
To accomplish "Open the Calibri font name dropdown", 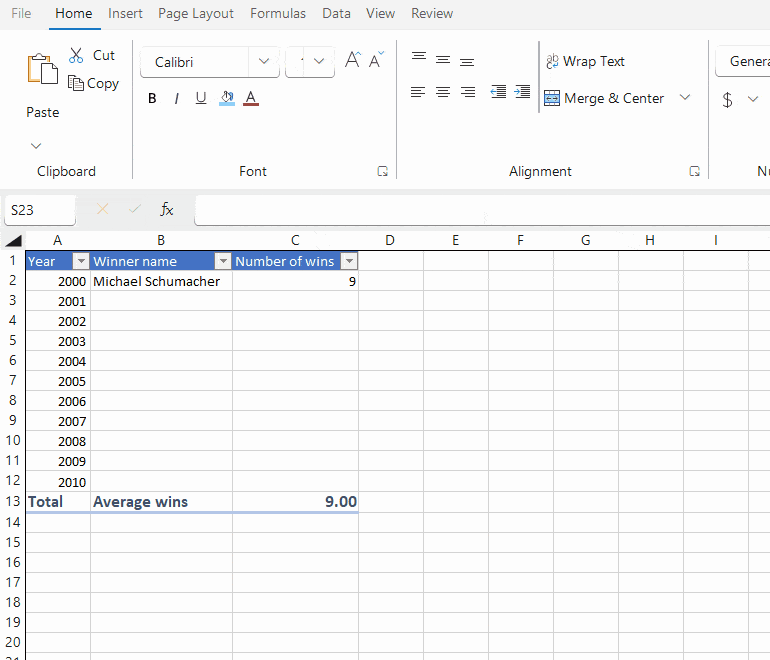I will pyautogui.click(x=264, y=61).
